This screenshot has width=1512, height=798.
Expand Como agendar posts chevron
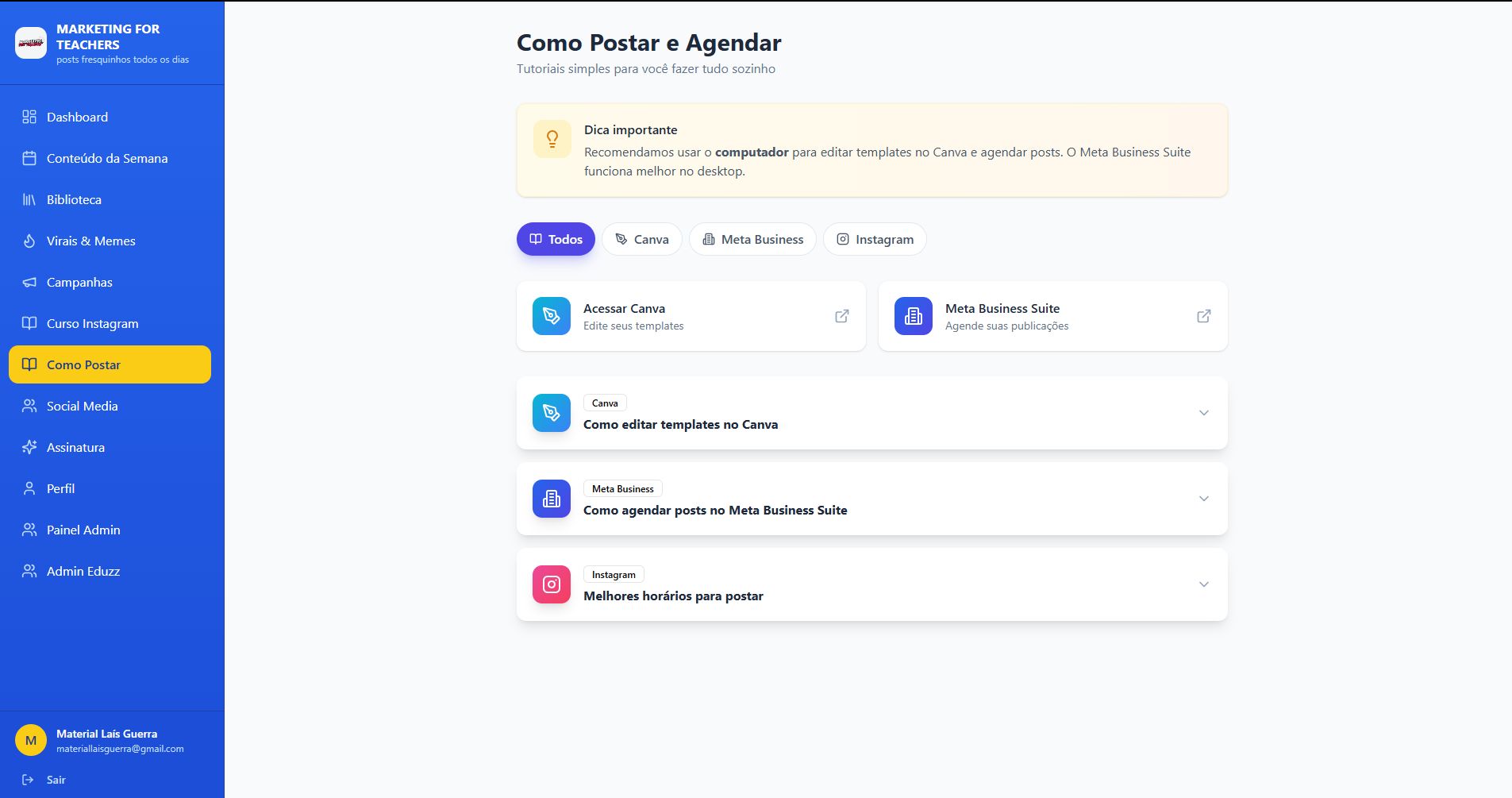coord(1204,499)
